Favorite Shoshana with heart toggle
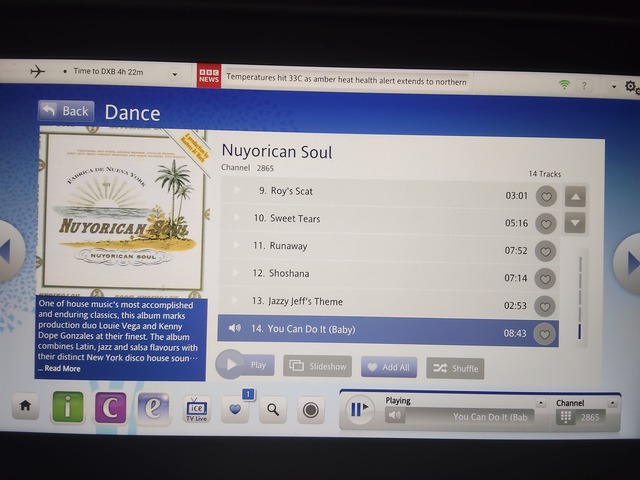Image resolution: width=640 pixels, height=480 pixels. [545, 279]
